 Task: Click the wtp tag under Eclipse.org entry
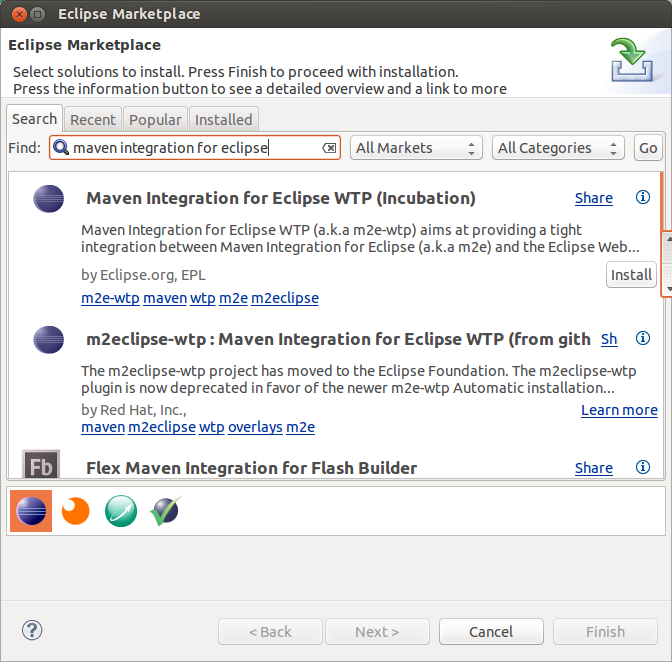pyautogui.click(x=203, y=298)
